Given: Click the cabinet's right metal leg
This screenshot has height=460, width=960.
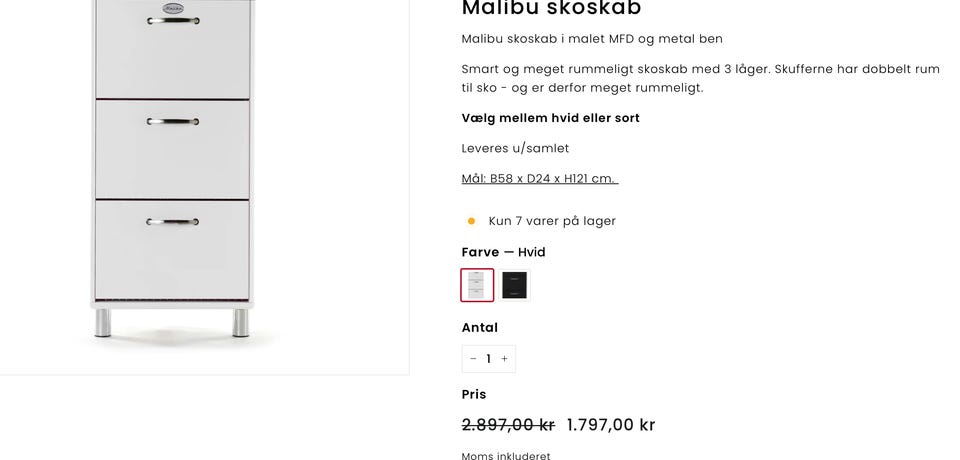Looking at the screenshot, I should tap(240, 322).
